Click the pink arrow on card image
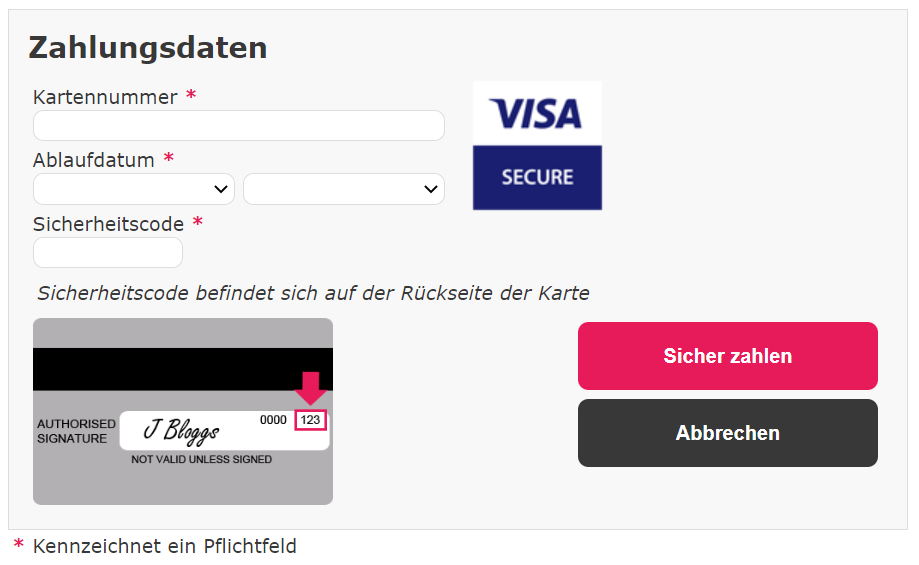The height and width of the screenshot is (565, 919). pos(311,388)
